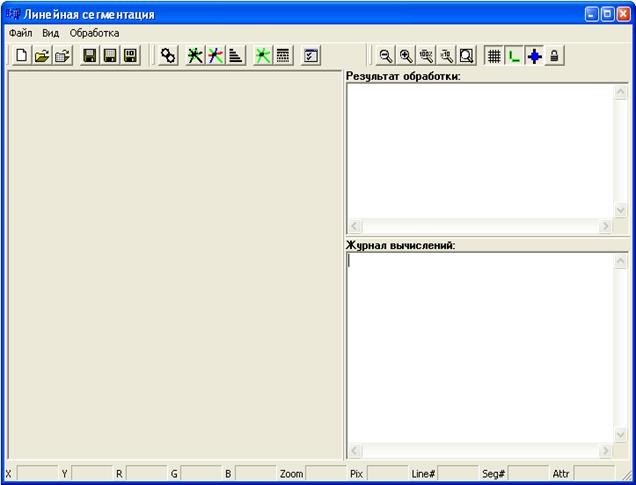
Task: Click left arrow of Журнал вычислений horizontal scrollbar
Action: pos(355,451)
